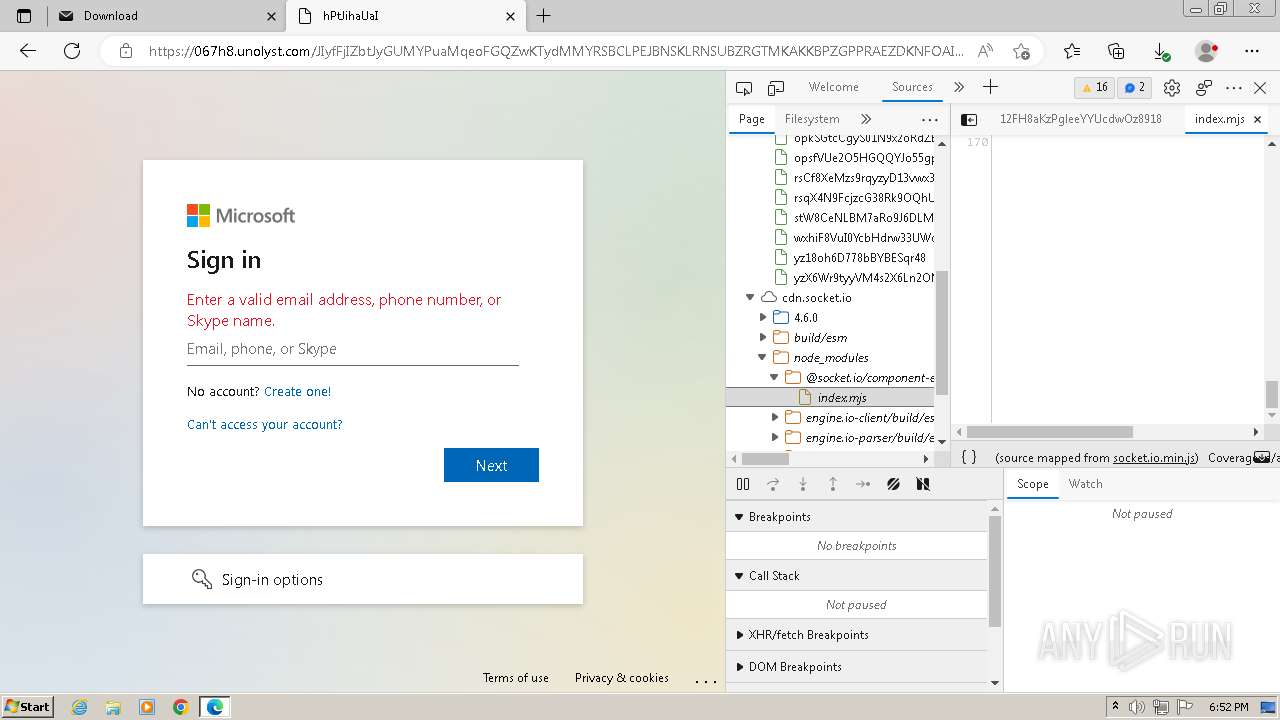Image resolution: width=1280 pixels, height=720 pixels.
Task: Expand XHR/fetch Breakpoints section
Action: coord(857,635)
